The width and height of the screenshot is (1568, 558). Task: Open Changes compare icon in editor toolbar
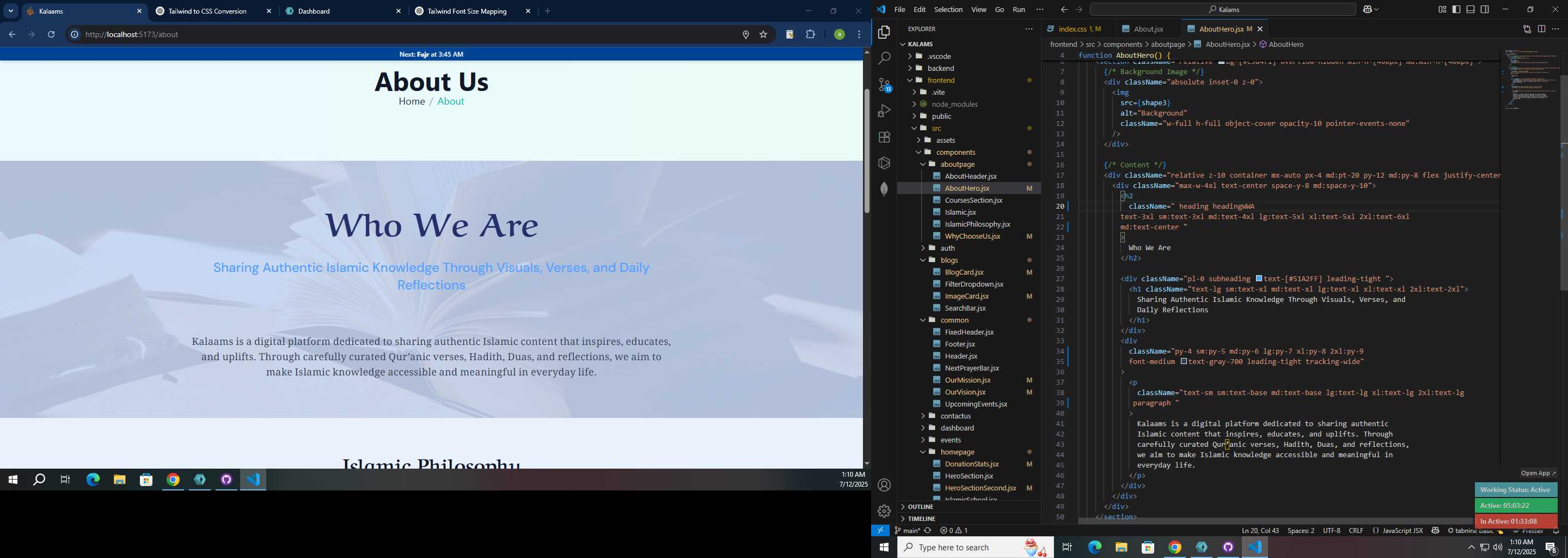1527,29
